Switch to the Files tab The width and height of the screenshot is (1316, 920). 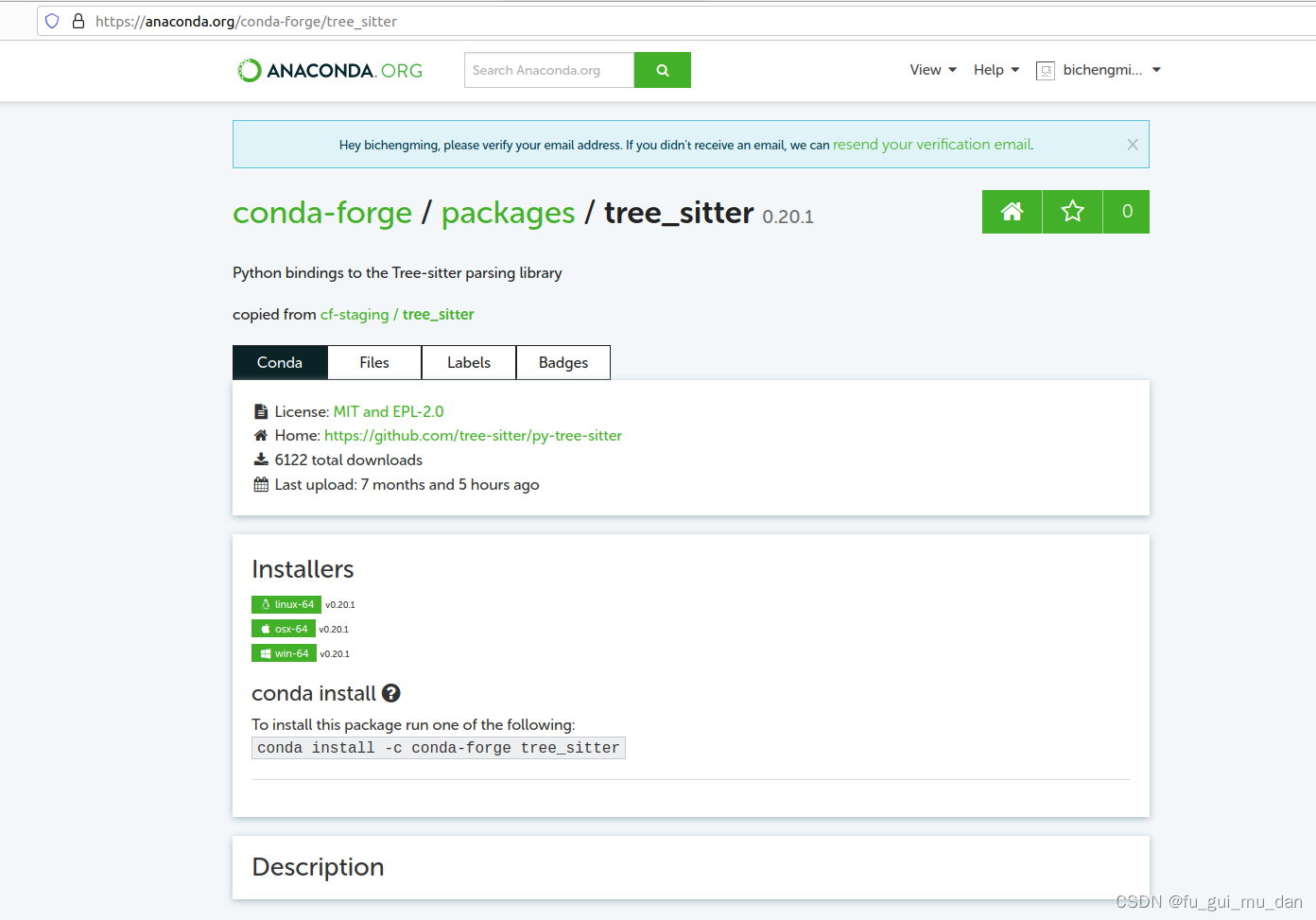pos(374,362)
